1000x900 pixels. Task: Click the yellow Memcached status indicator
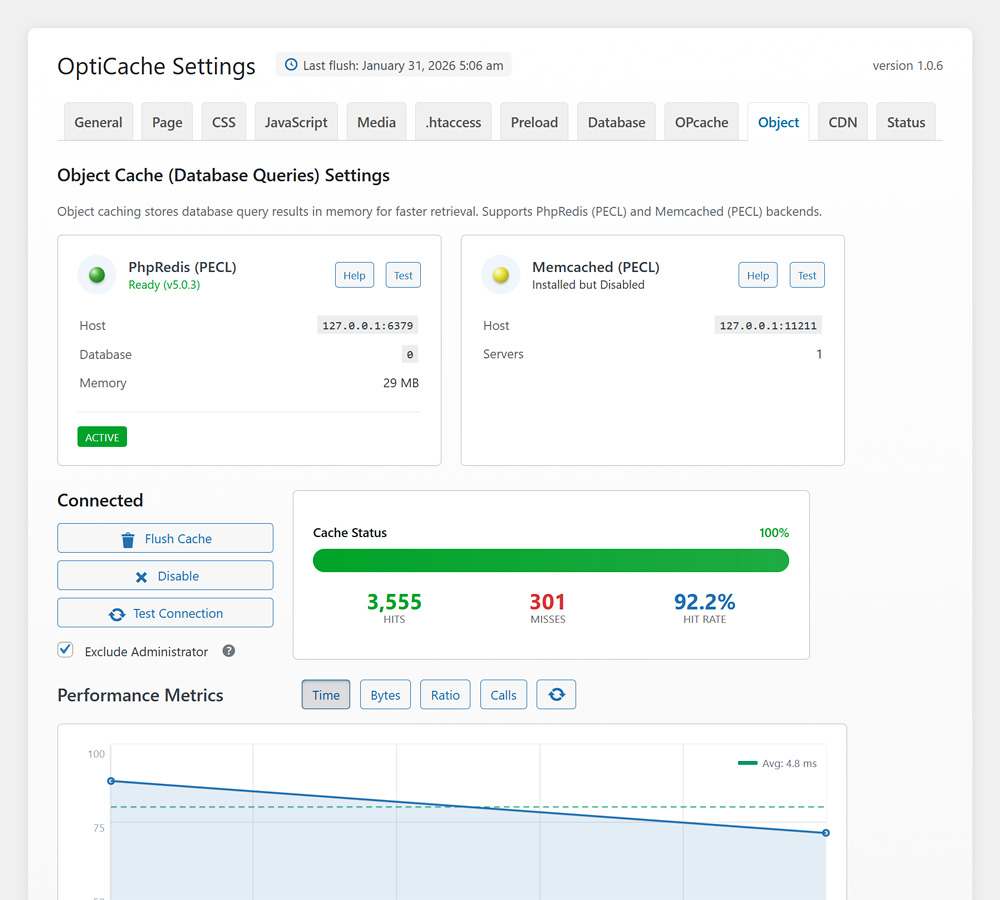coord(501,275)
